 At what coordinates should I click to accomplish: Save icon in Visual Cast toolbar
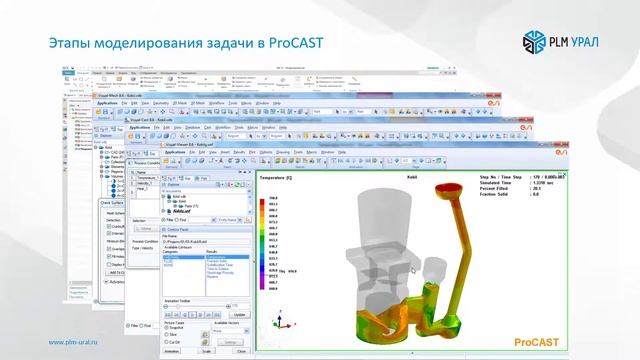tap(138, 136)
